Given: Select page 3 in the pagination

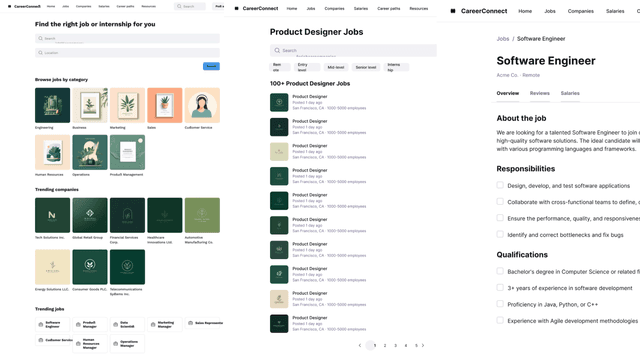Looking at the screenshot, I should tap(395, 345).
